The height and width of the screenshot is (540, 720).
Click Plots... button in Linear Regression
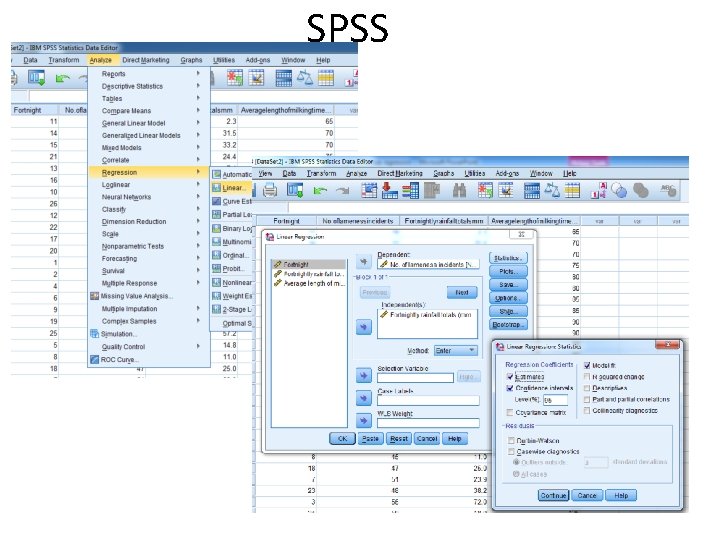coord(508,271)
